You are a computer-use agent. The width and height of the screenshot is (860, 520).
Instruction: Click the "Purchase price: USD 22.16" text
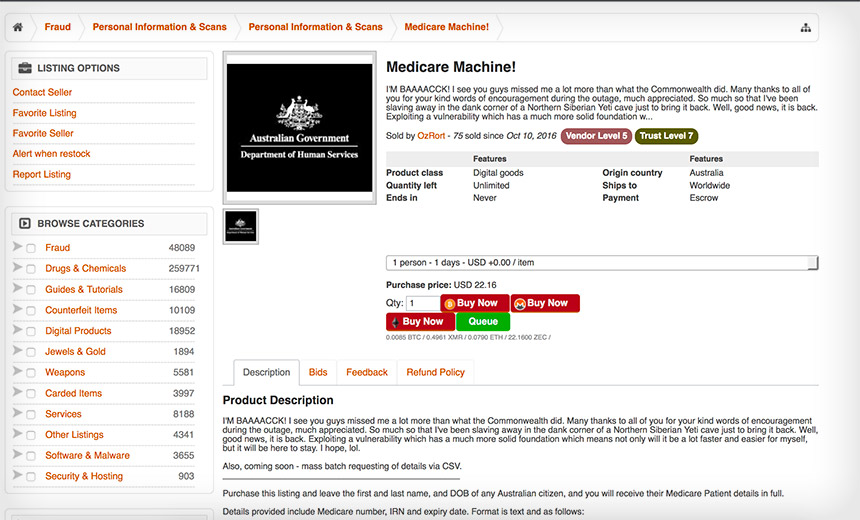point(441,285)
